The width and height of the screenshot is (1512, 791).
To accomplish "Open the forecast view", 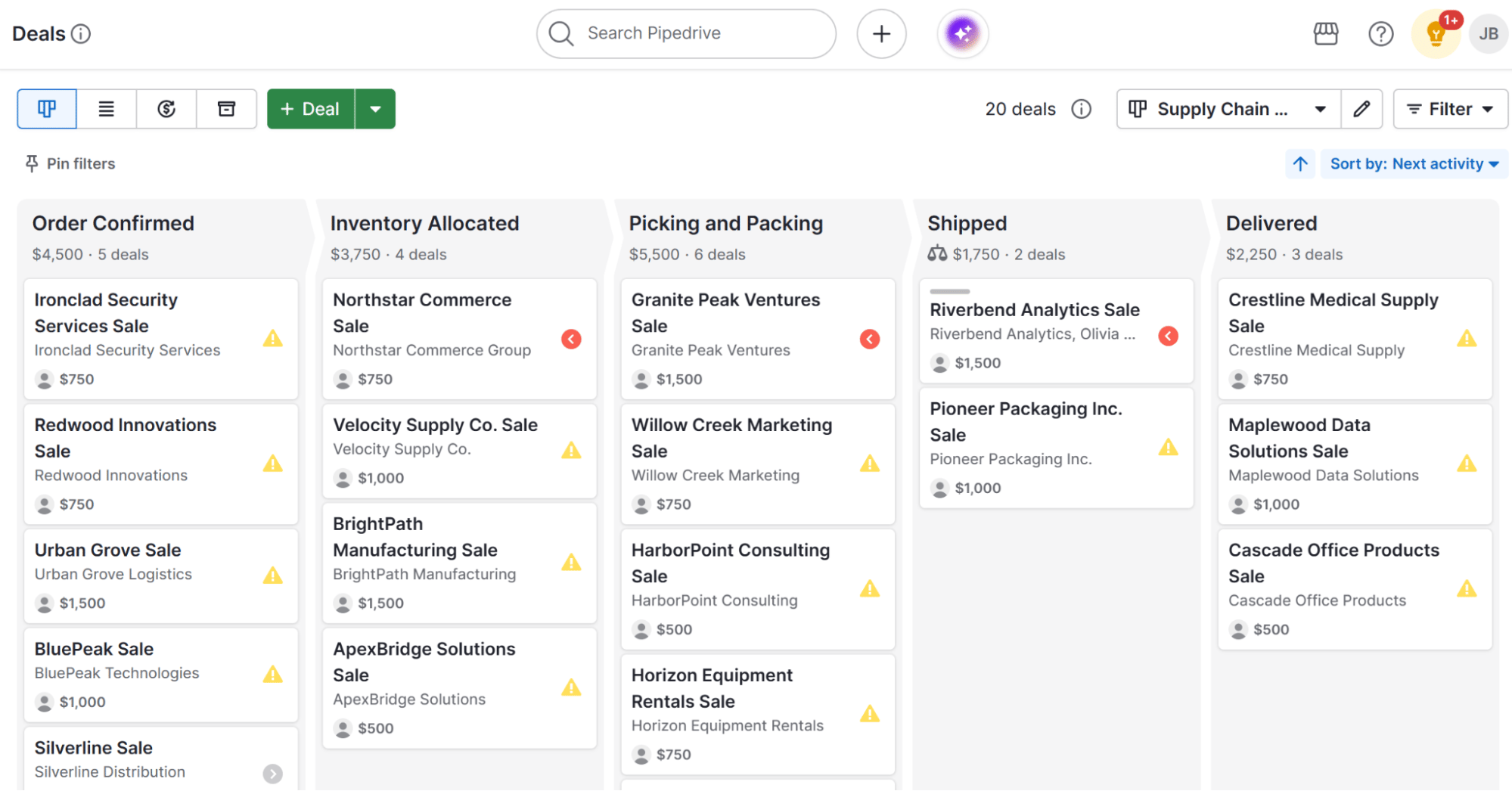I will (x=166, y=109).
